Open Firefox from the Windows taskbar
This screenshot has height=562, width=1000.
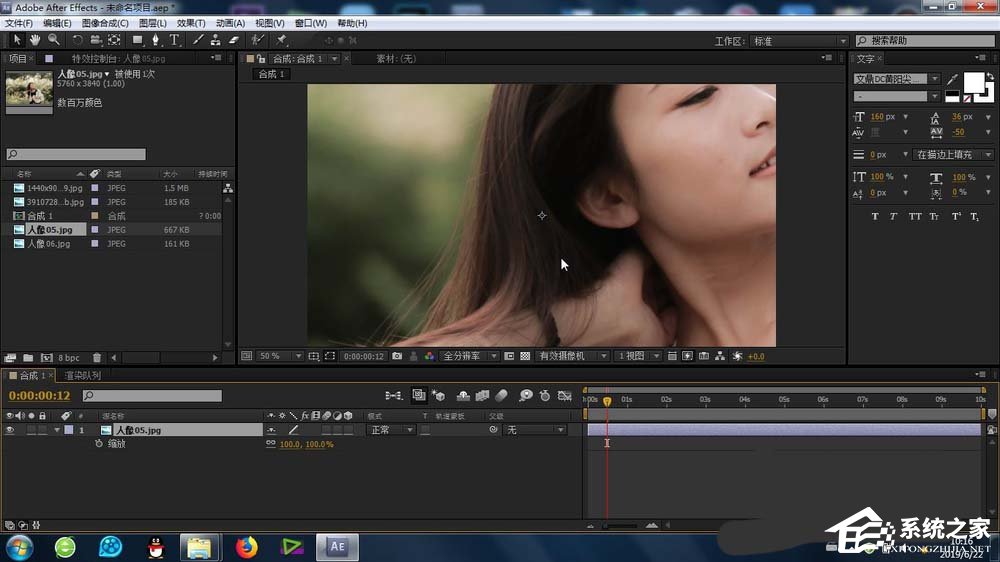click(x=246, y=547)
